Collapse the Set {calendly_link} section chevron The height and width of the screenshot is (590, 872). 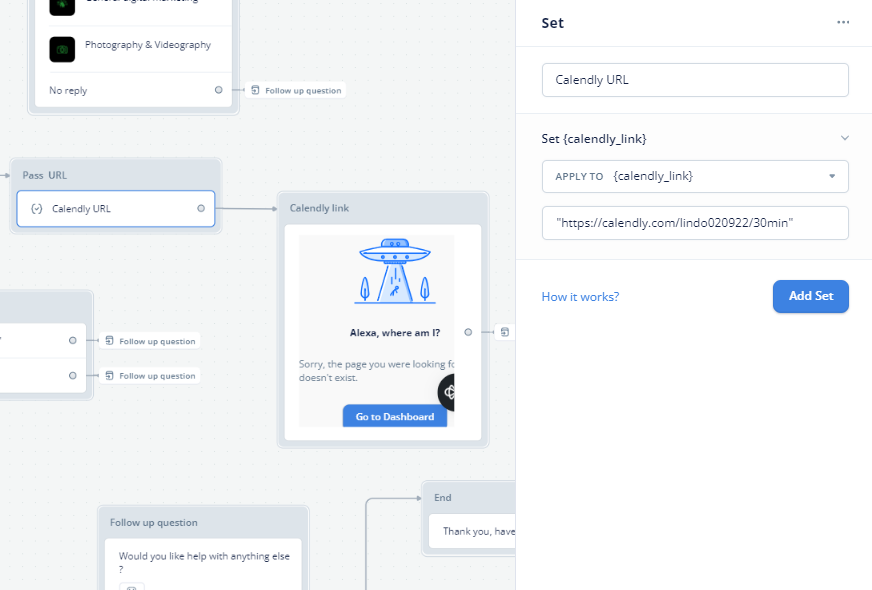coord(845,138)
